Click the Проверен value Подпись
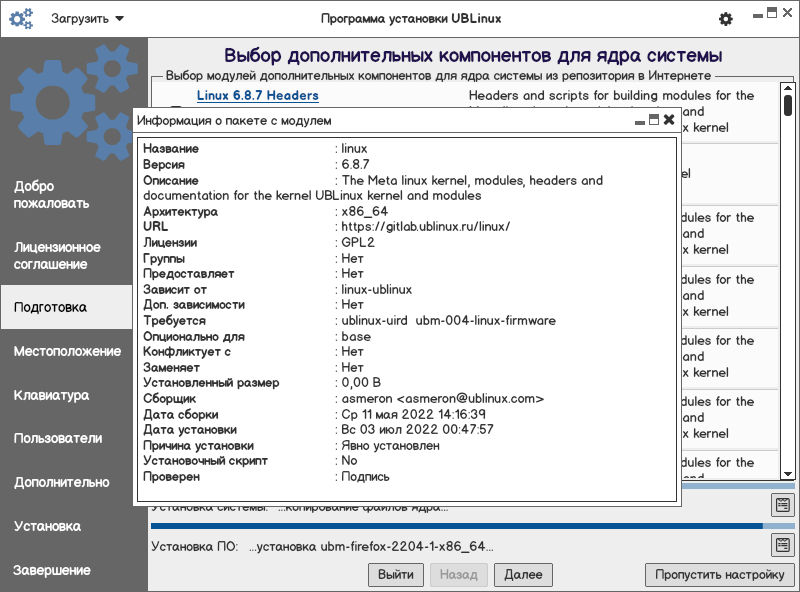800x592 pixels. (x=365, y=477)
